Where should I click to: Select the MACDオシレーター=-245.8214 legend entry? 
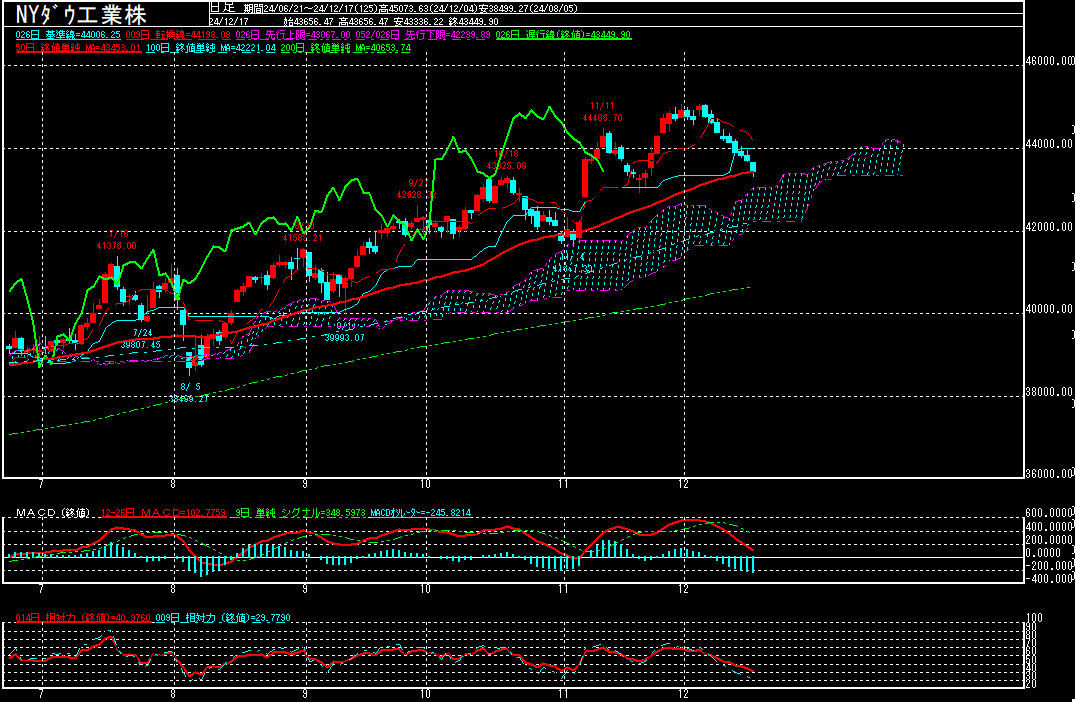(x=421, y=513)
